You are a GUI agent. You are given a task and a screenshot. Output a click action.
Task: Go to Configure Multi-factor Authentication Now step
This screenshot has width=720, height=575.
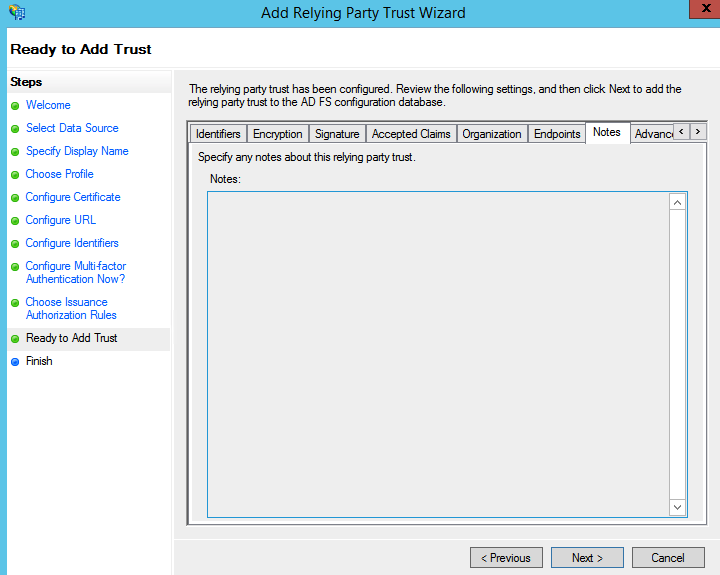click(x=76, y=272)
